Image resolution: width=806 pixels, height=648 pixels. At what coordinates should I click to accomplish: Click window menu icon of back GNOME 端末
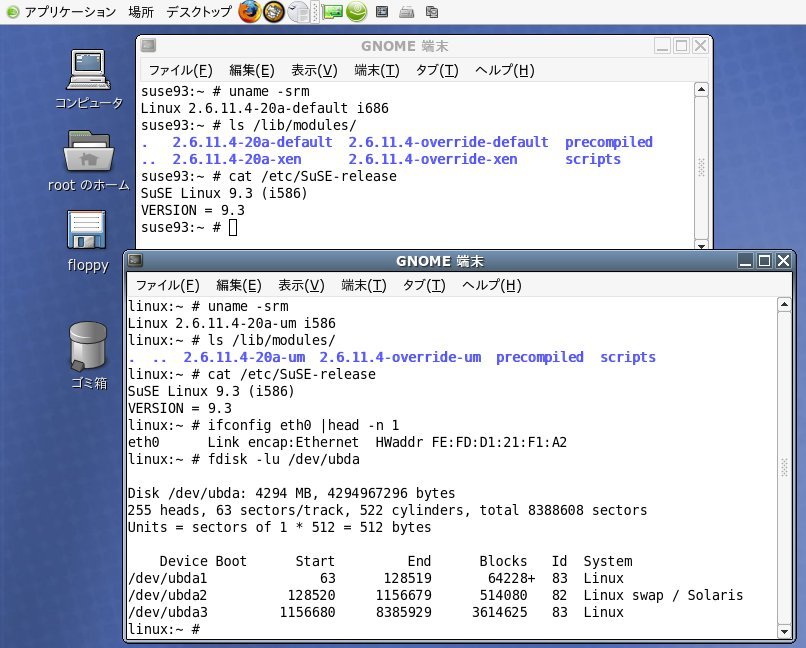pyautogui.click(x=148, y=46)
